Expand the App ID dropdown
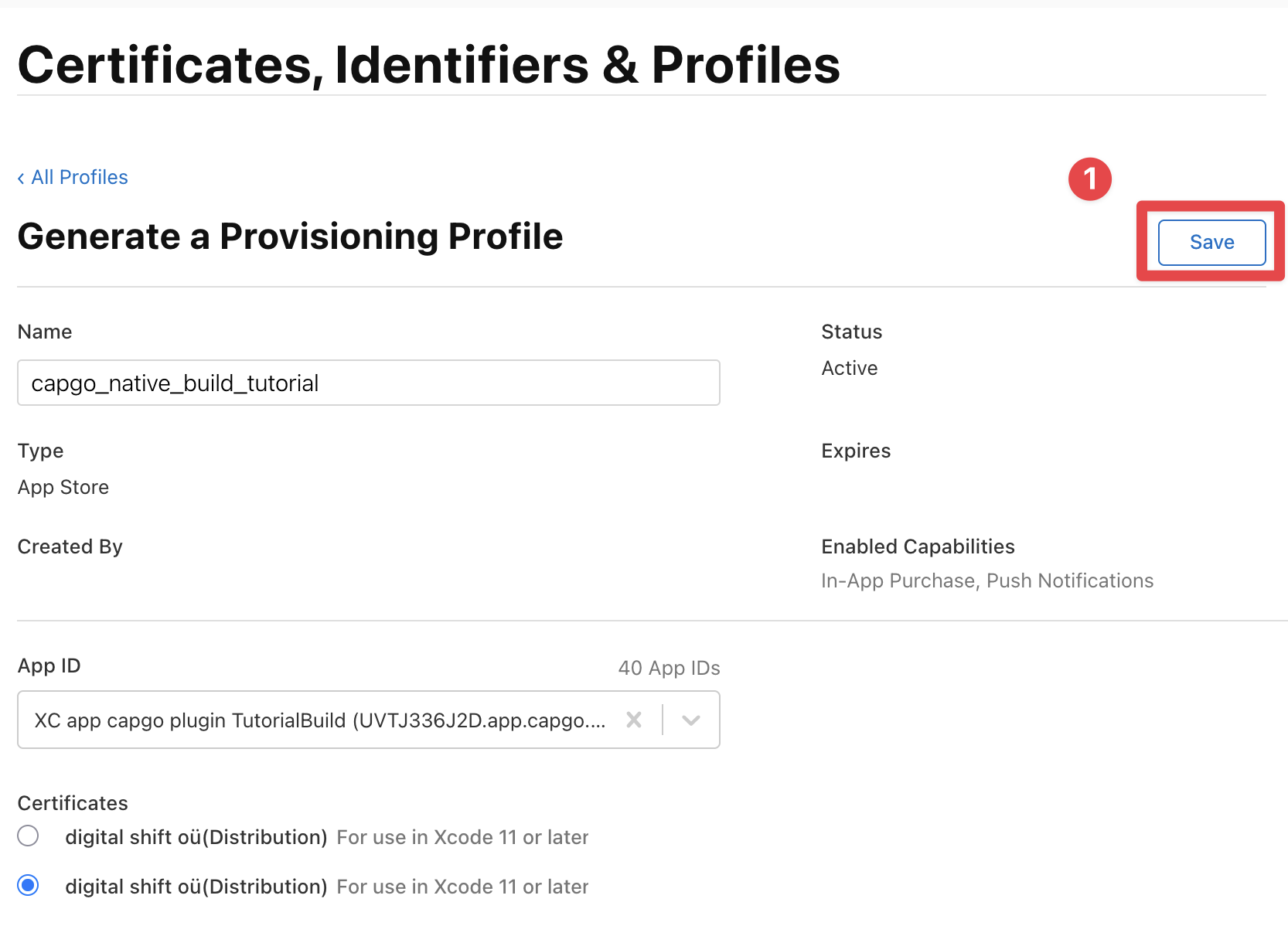This screenshot has height=926, width=1288. pos(690,720)
